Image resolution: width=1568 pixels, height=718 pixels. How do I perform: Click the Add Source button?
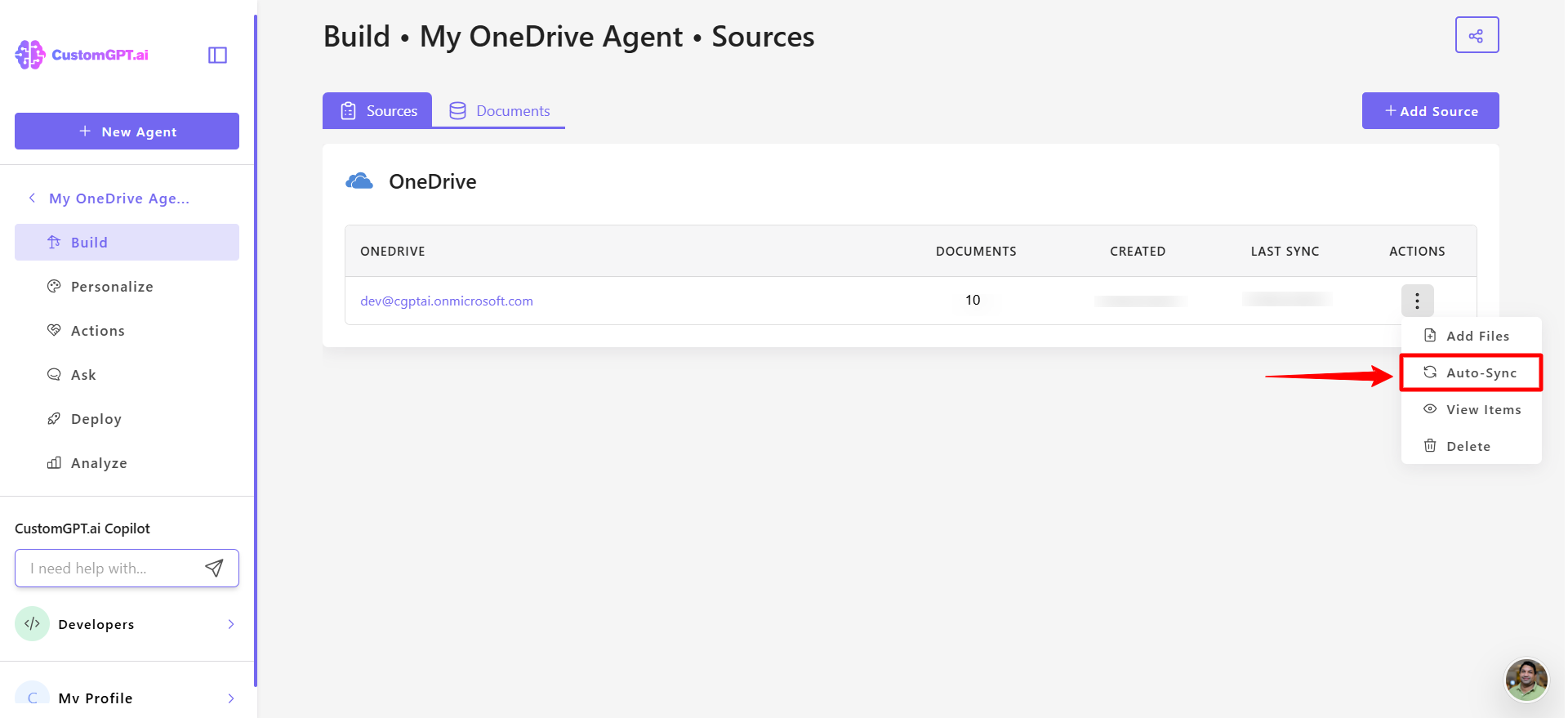1430,110
